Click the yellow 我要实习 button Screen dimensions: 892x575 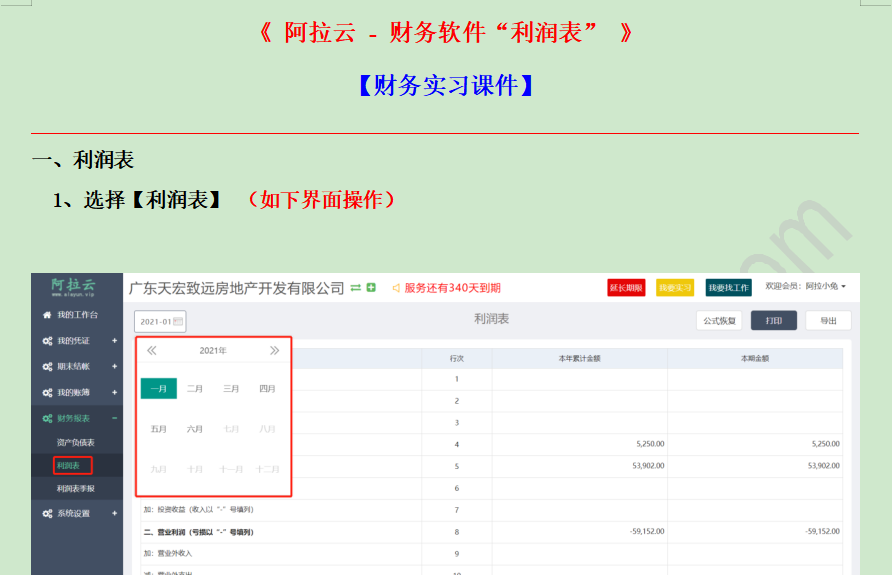click(x=675, y=288)
